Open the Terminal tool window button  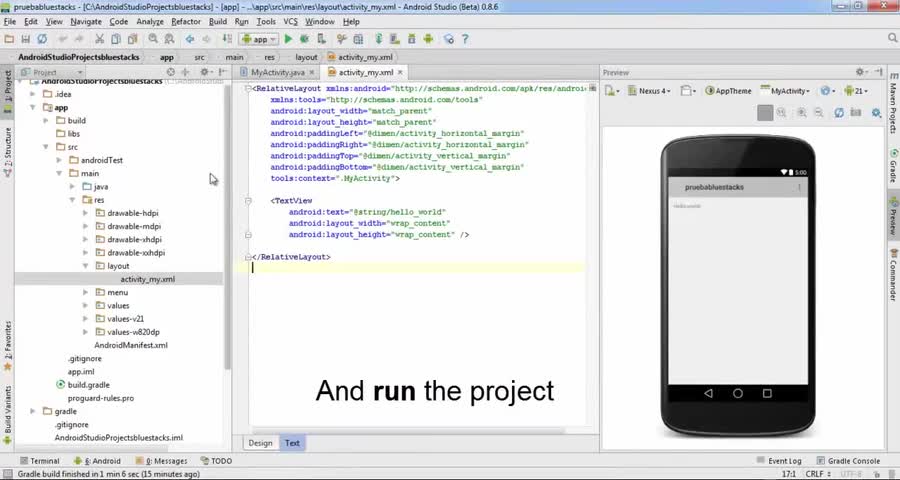pos(40,460)
